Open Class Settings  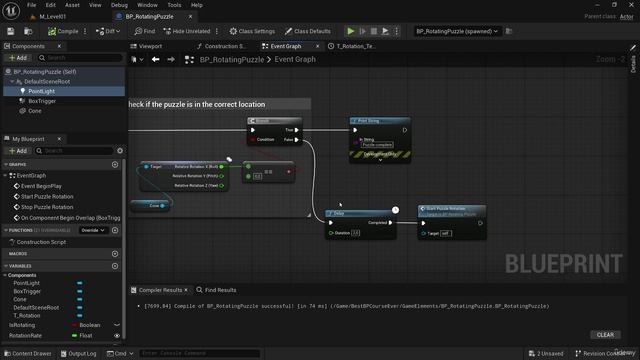[x=252, y=31]
